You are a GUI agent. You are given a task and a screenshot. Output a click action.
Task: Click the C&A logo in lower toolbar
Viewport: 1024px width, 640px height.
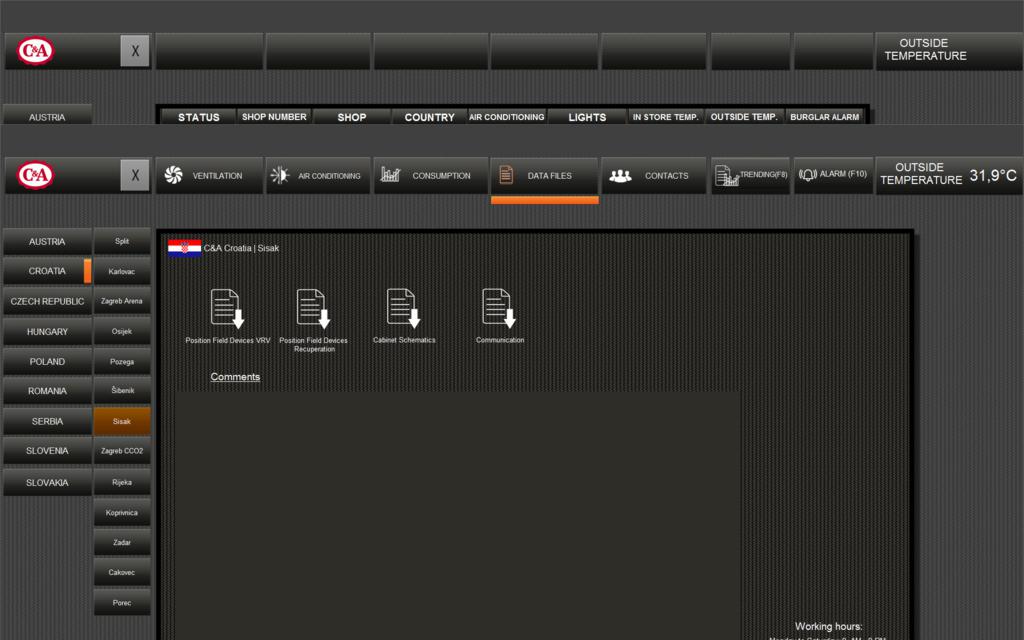36,176
